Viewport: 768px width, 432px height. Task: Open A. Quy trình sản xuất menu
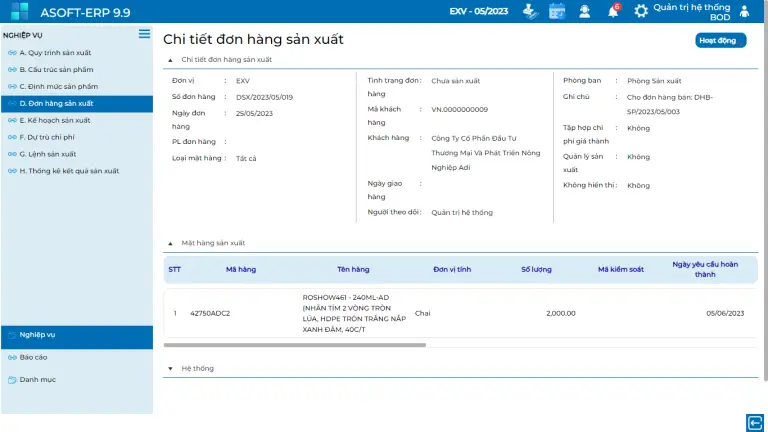(x=60, y=52)
